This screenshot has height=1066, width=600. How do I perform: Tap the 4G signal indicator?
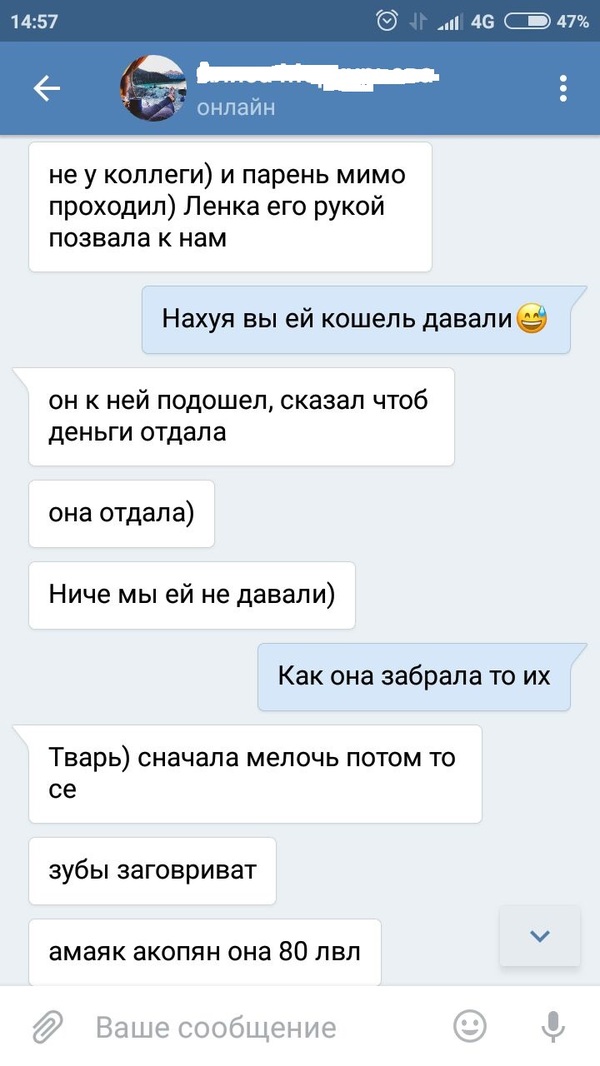[x=482, y=22]
